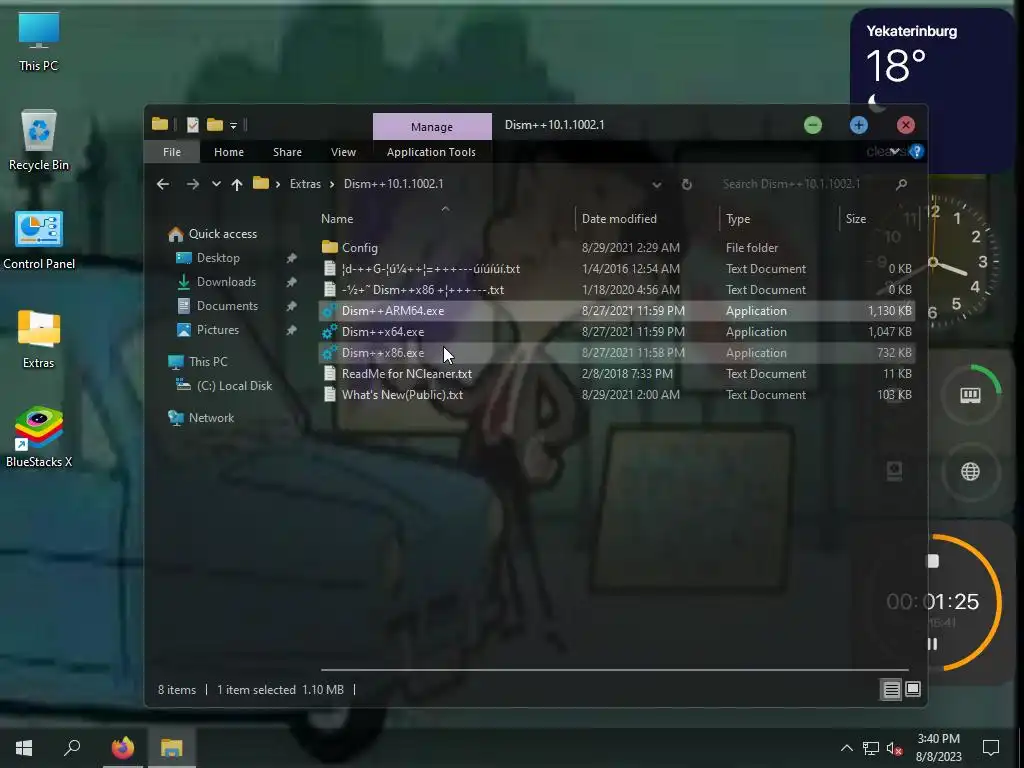Click New folder quick access toolbar icon

[215, 124]
